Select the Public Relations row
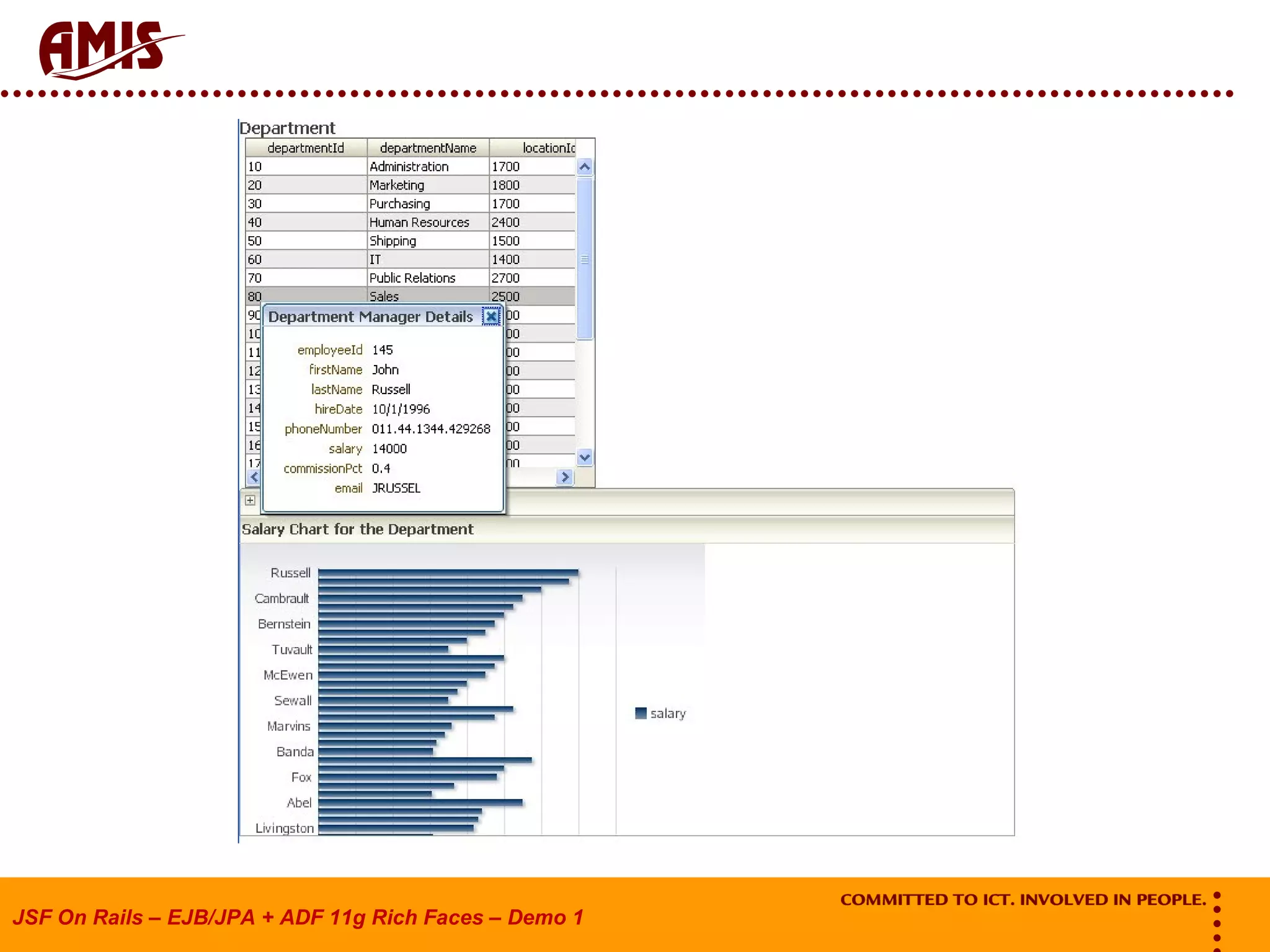 (412, 278)
